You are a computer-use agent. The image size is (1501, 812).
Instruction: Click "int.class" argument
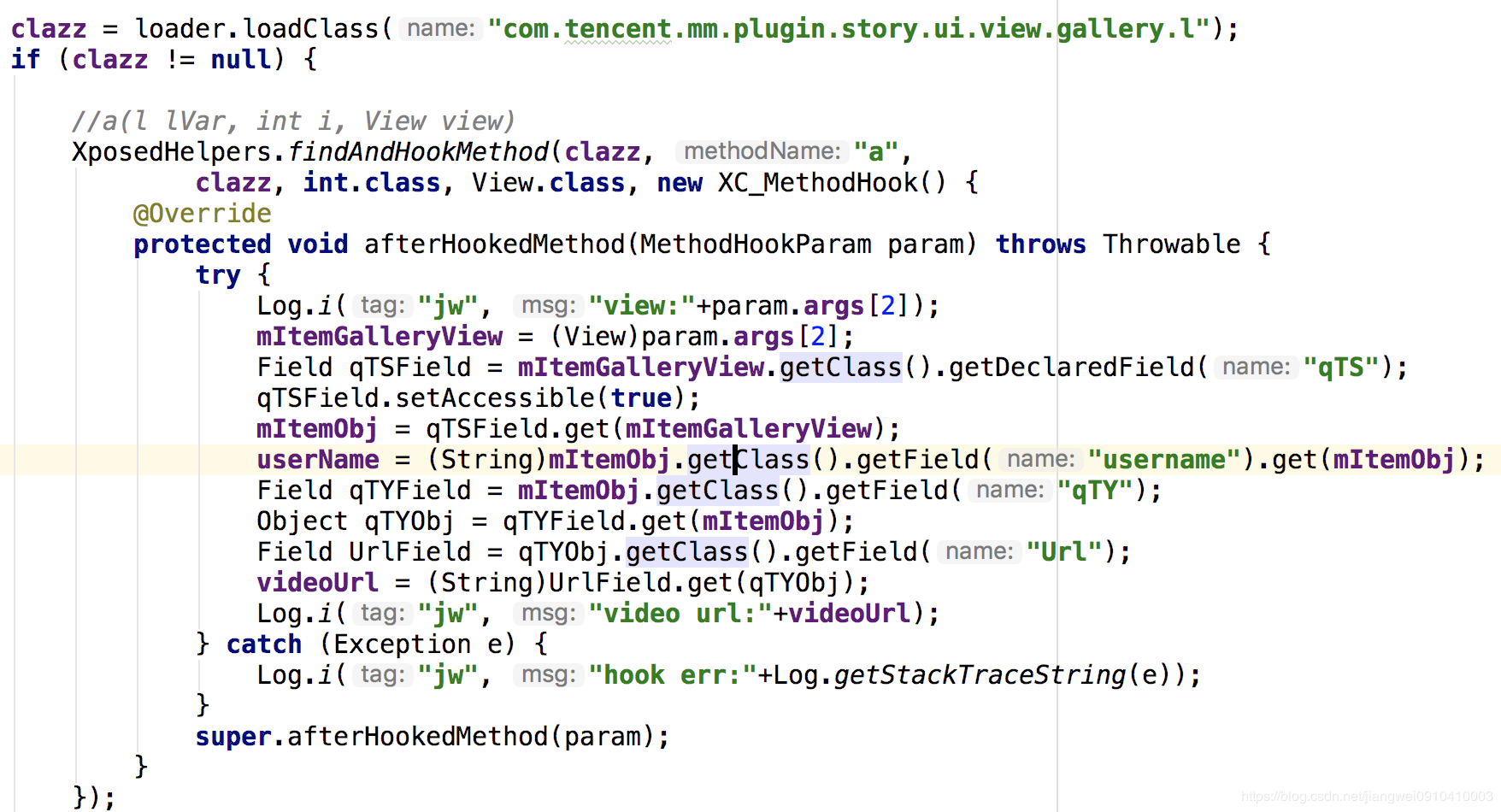click(372, 182)
